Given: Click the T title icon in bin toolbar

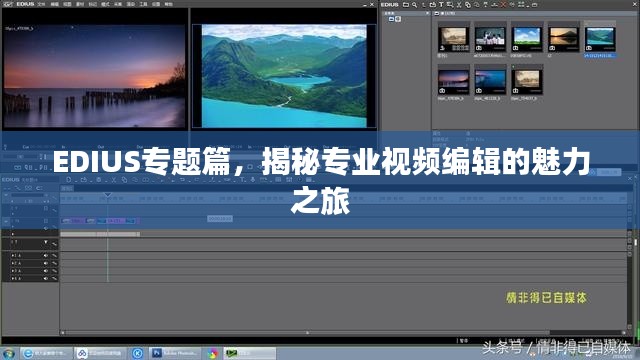Looking at the screenshot, I should coord(441,4).
